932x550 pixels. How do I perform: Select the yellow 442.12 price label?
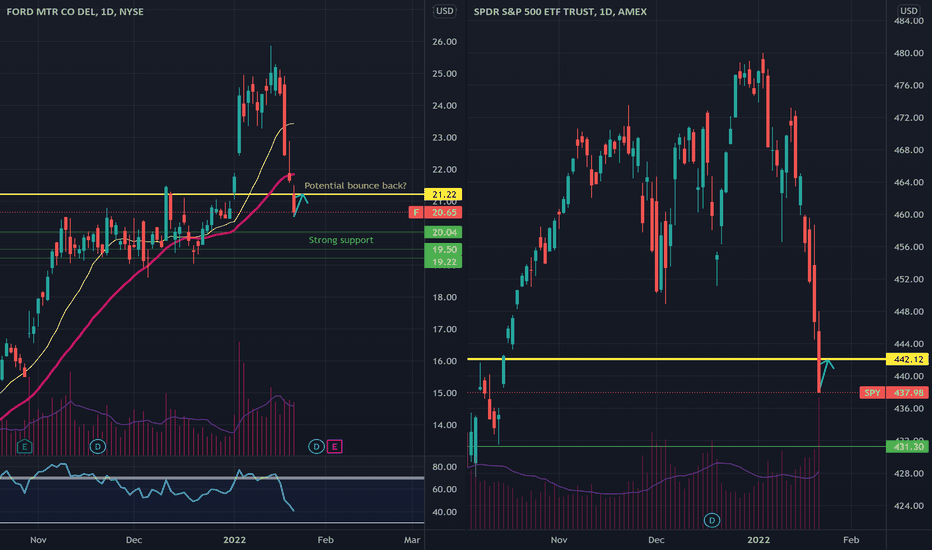click(908, 359)
